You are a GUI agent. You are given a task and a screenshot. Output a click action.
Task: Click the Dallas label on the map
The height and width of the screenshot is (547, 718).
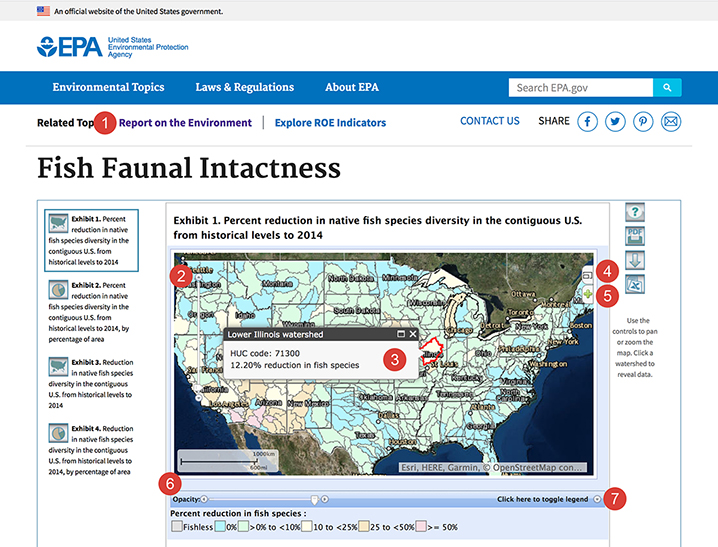389,415
